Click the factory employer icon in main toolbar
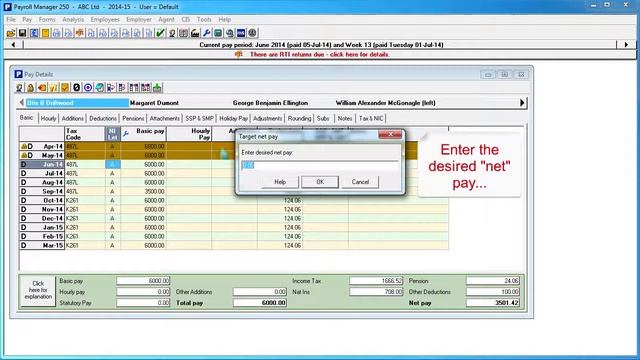Screen dimensions: 640x360 coord(195,33)
